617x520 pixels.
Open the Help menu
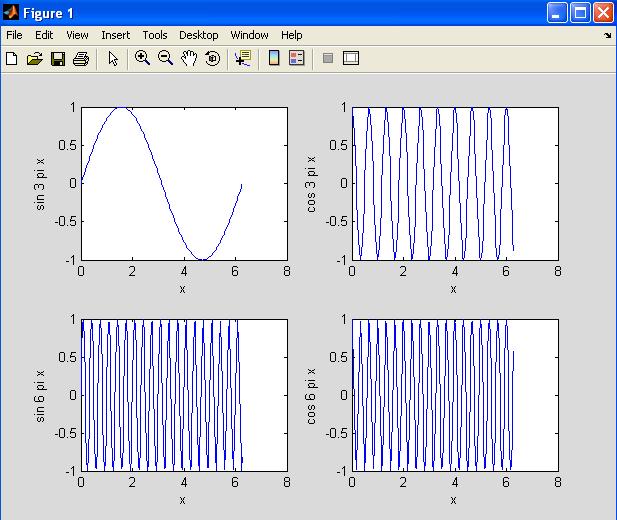[x=292, y=35]
